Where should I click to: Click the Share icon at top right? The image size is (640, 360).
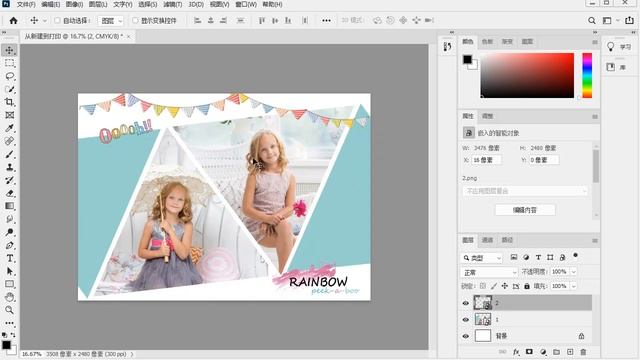pyautogui.click(x=629, y=20)
